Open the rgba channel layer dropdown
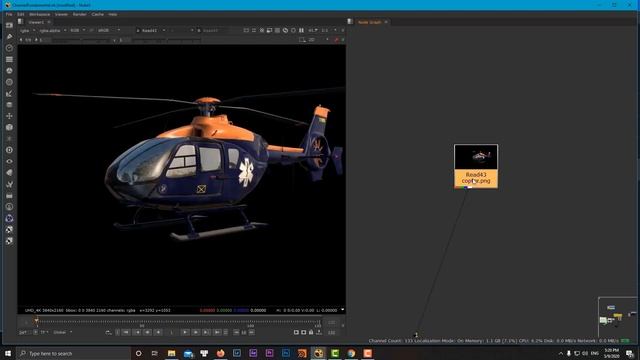Viewport: 640px width, 360px height. [x=28, y=31]
